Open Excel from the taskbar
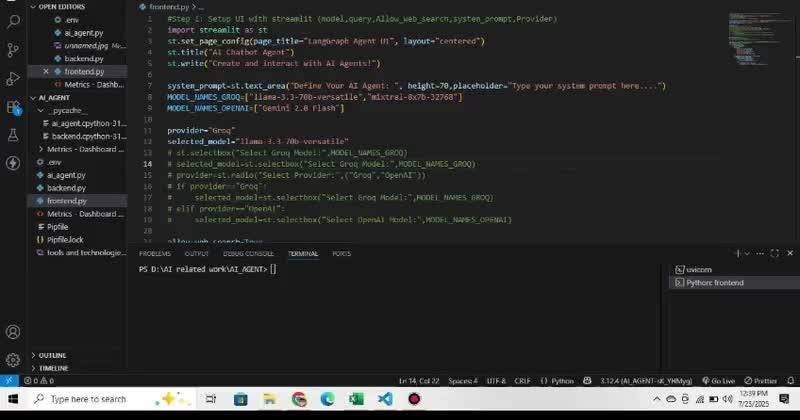Viewport: 800px width, 420px height. pos(357,399)
